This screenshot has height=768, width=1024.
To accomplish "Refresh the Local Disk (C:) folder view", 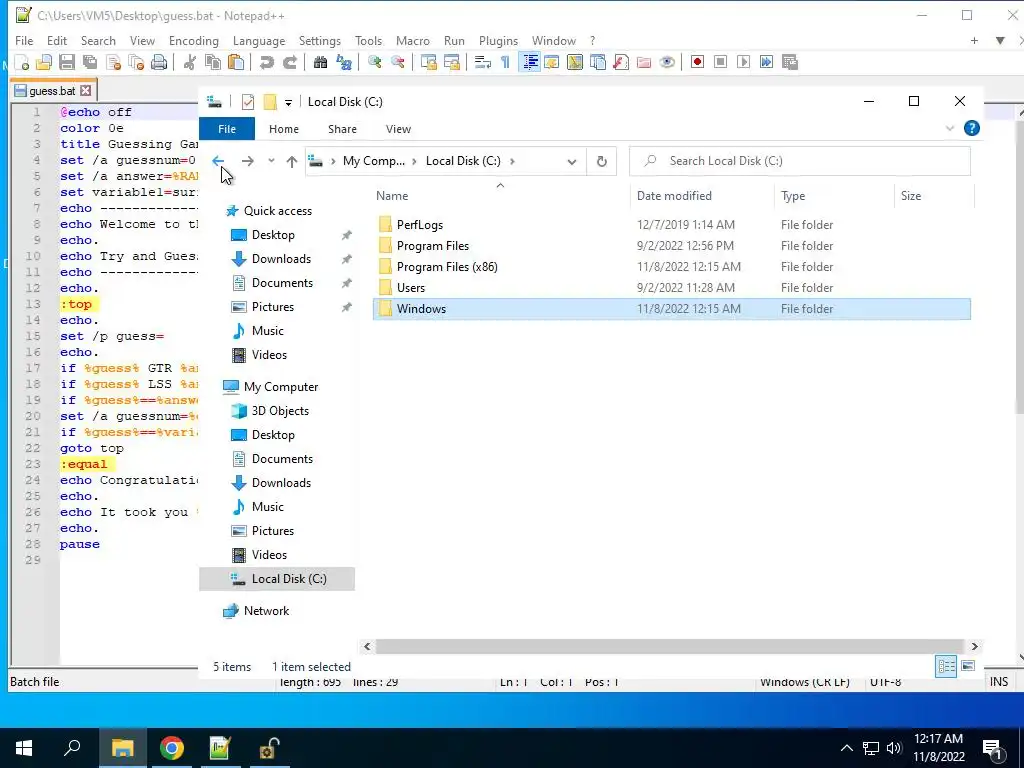I will coord(601,161).
